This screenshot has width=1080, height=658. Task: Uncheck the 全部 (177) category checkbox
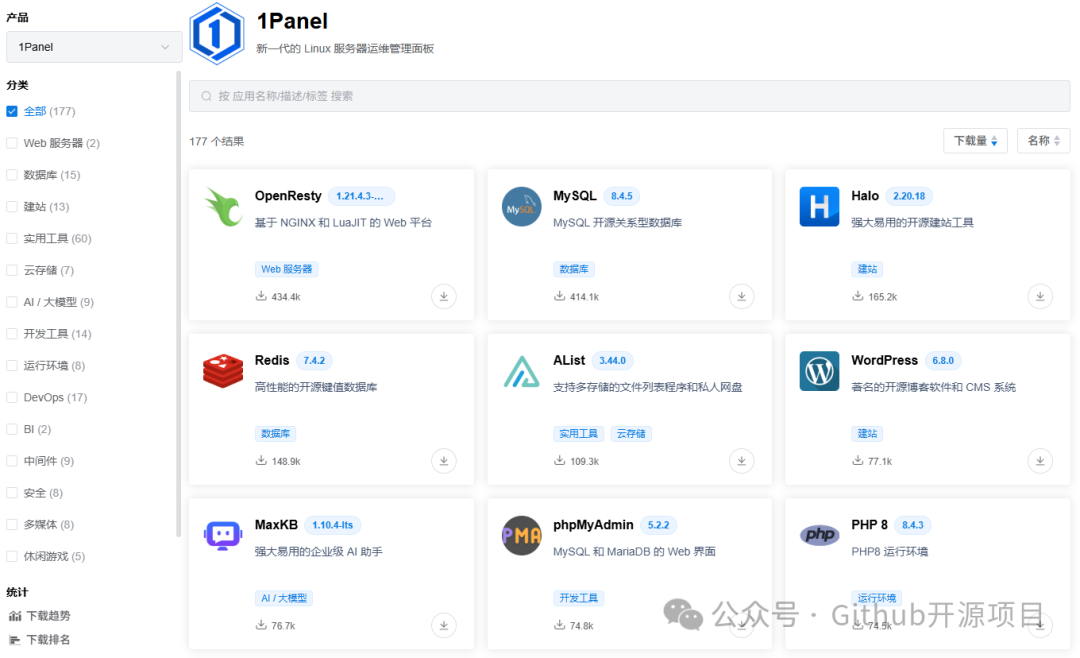[12, 111]
